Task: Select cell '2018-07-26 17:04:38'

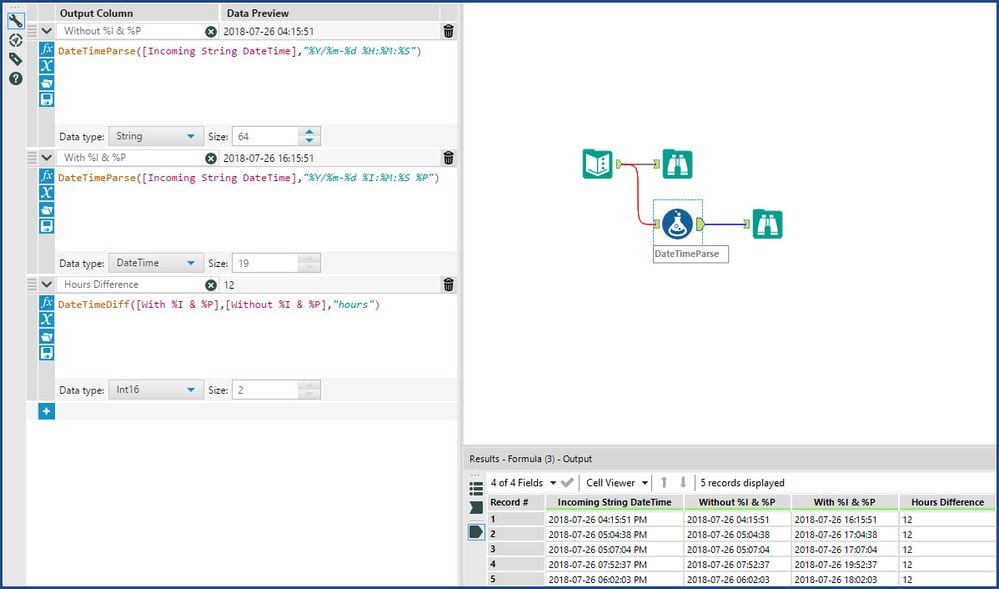Action: (845, 535)
